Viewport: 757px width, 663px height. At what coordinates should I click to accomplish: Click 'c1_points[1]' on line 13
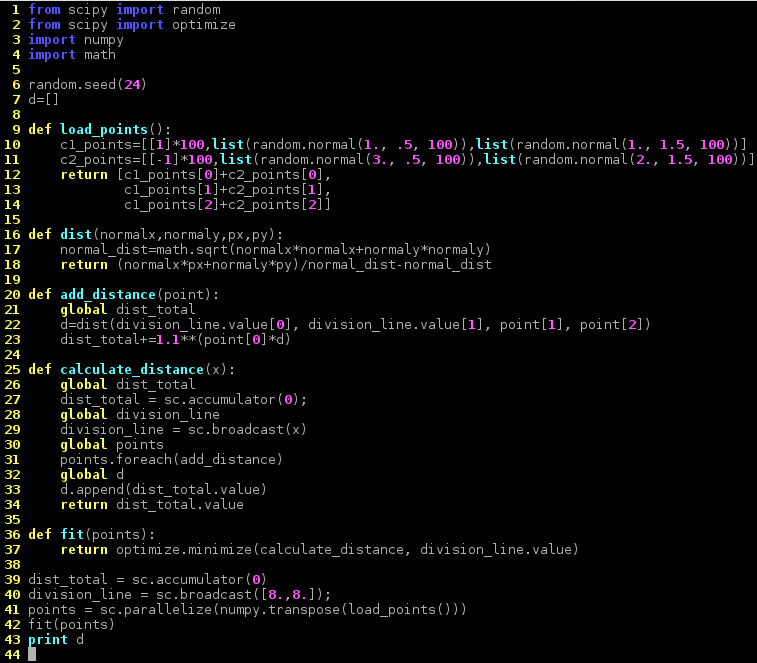pos(168,190)
